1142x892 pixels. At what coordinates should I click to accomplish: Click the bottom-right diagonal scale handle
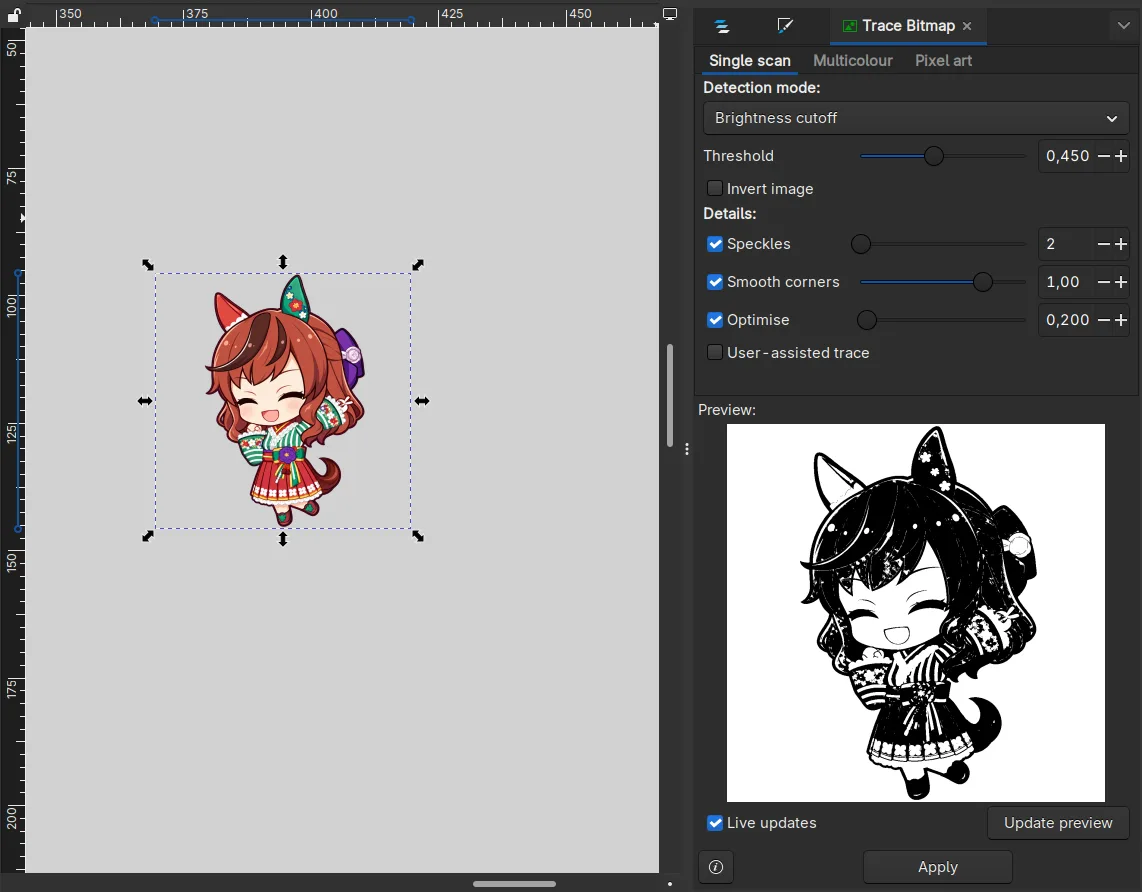[x=418, y=536]
